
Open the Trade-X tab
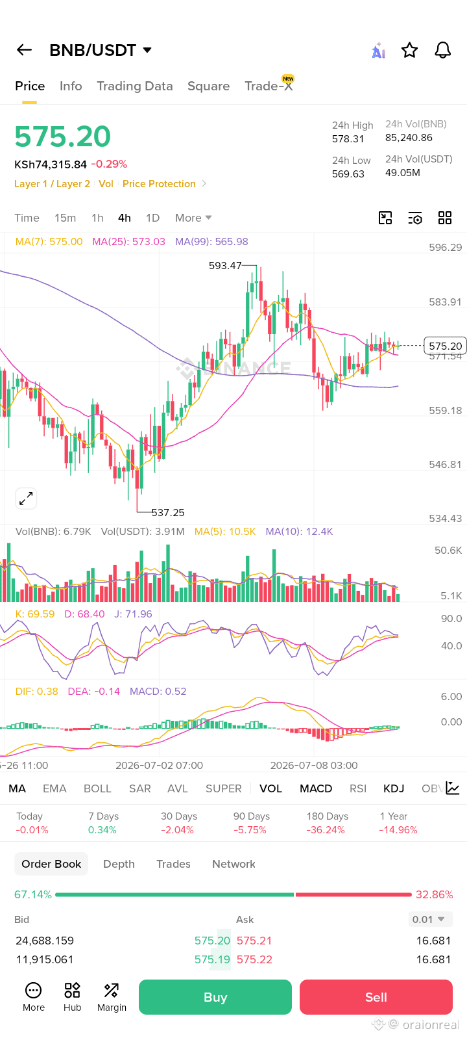tap(269, 86)
